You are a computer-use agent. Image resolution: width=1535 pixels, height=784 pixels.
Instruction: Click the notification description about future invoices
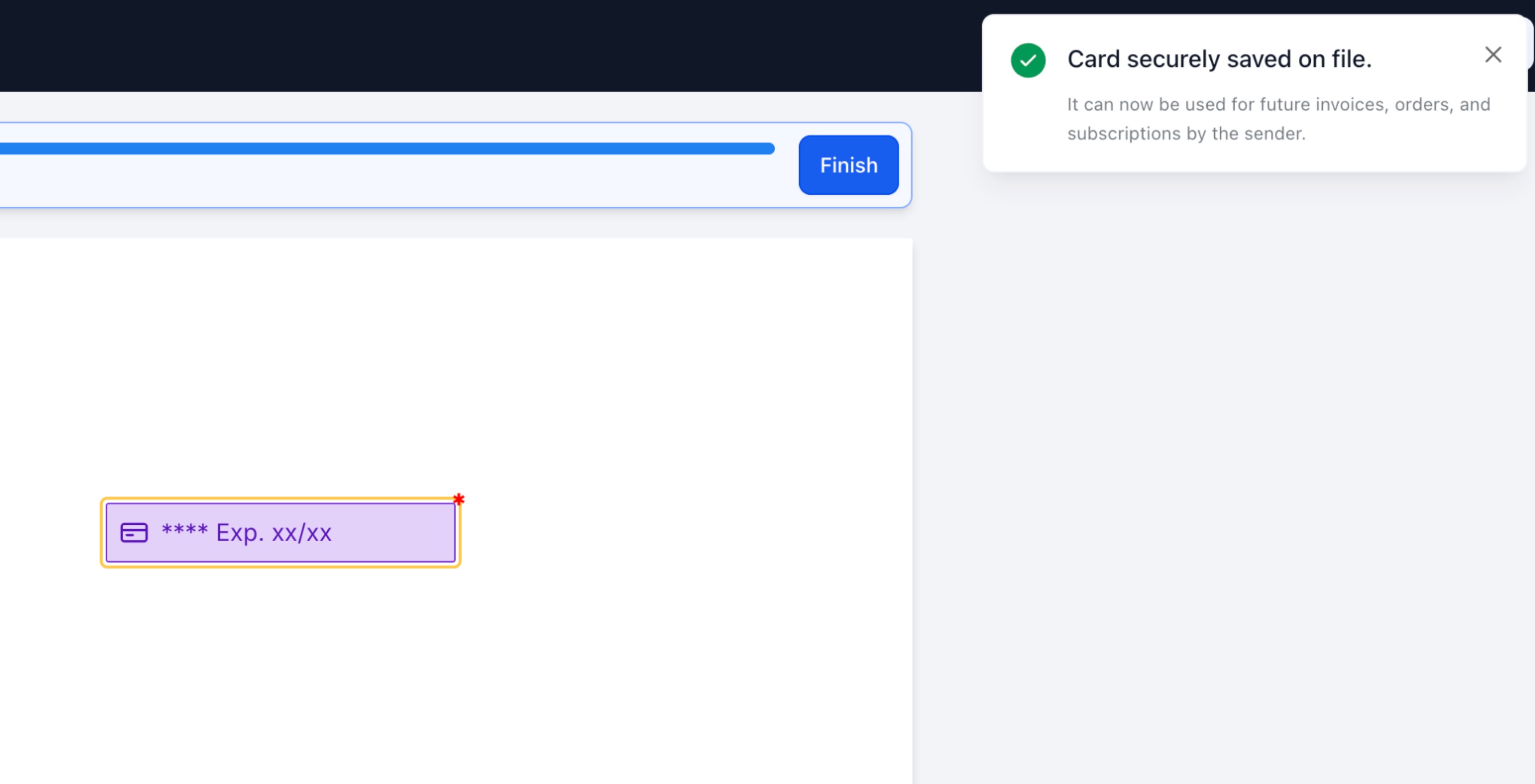point(1278,118)
